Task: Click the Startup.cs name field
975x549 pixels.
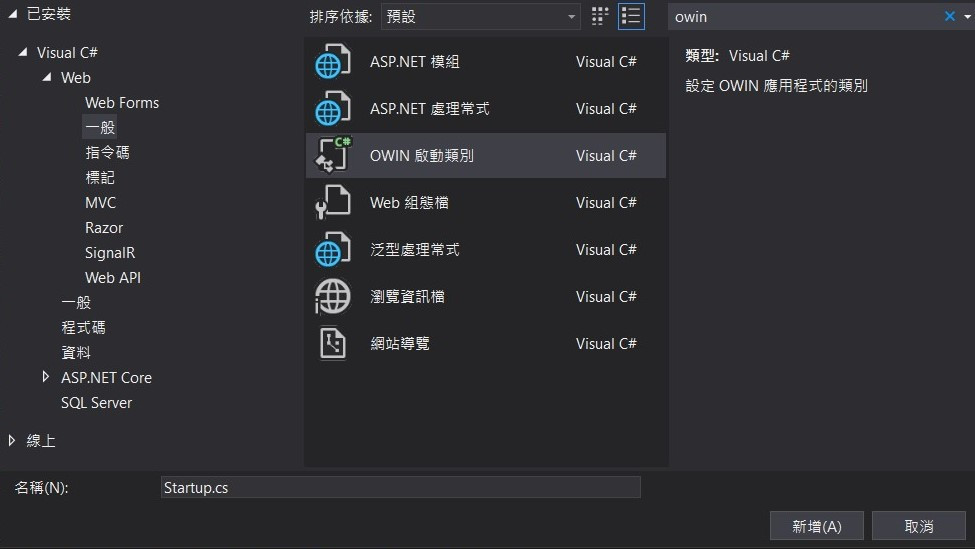Action: click(x=400, y=487)
